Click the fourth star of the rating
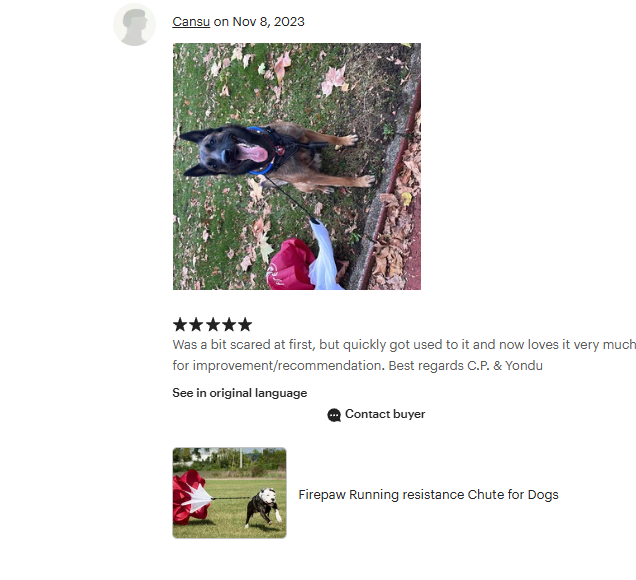 point(229,324)
